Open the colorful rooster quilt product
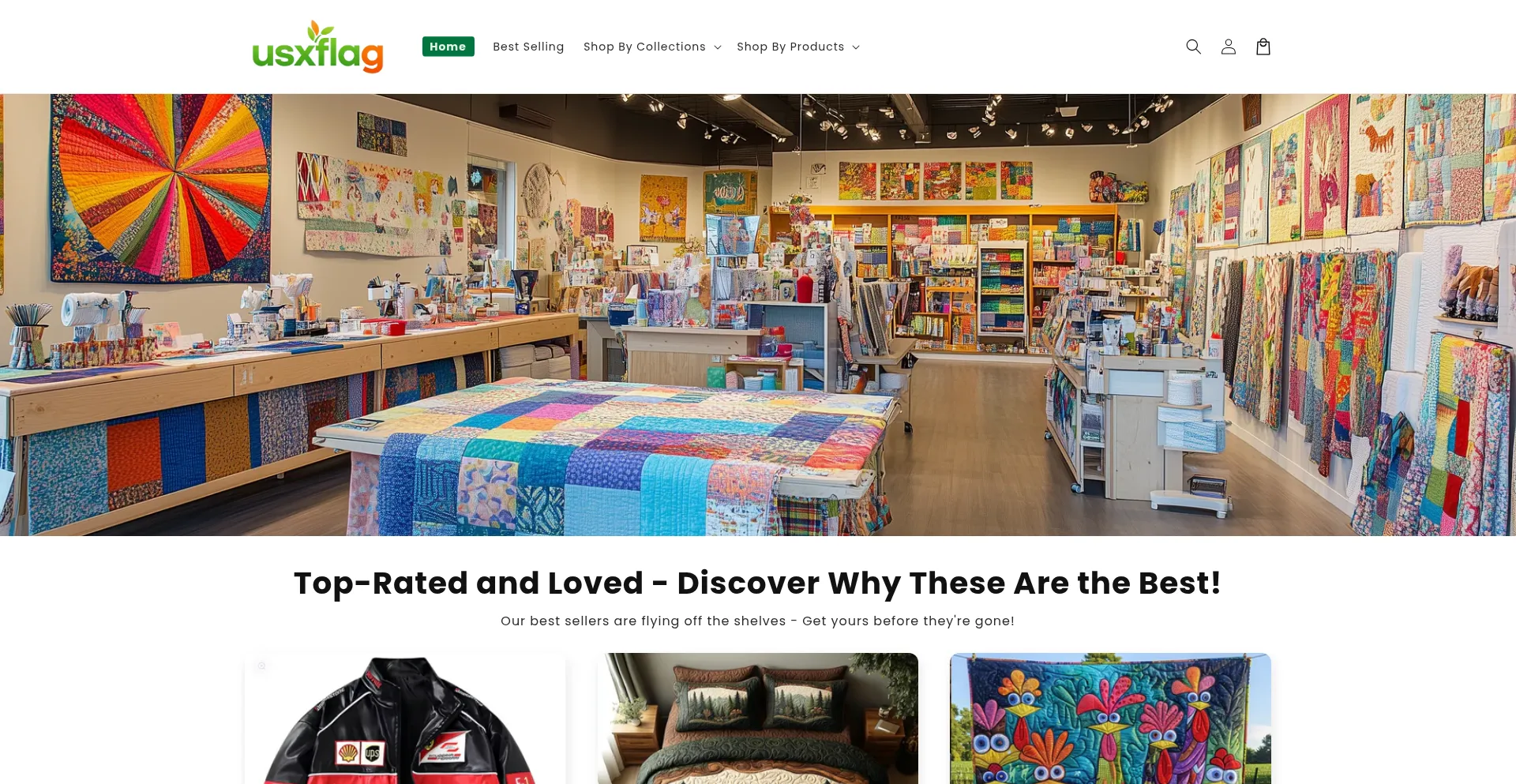 [x=1110, y=718]
